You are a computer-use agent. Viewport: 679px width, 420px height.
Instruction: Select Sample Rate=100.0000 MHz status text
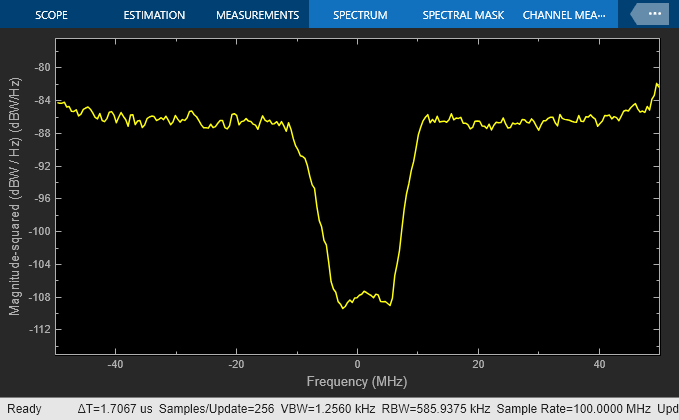pos(573,409)
